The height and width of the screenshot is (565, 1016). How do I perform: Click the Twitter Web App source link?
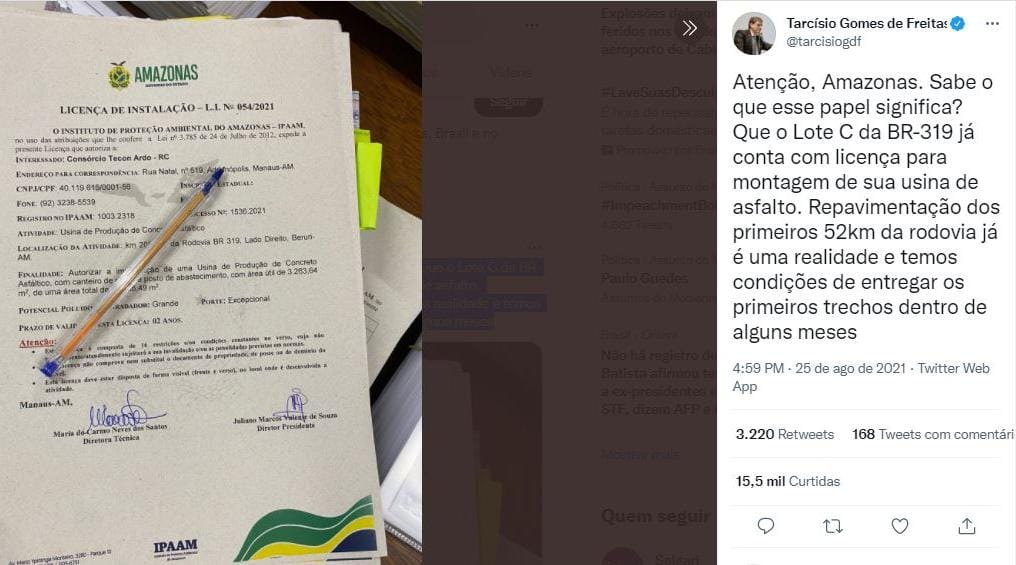click(861, 377)
